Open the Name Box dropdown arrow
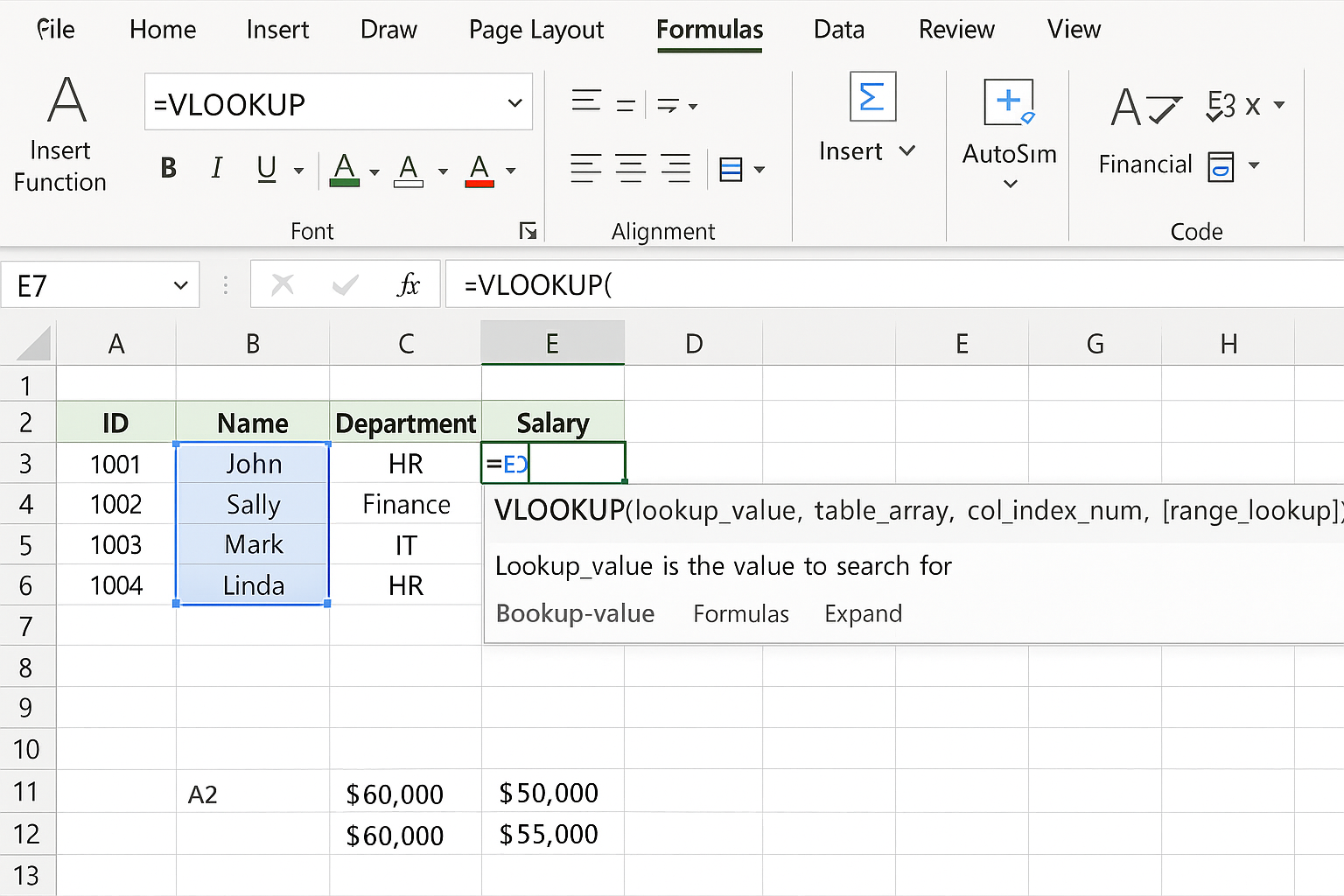Image resolution: width=1344 pixels, height=896 pixels. (x=181, y=285)
